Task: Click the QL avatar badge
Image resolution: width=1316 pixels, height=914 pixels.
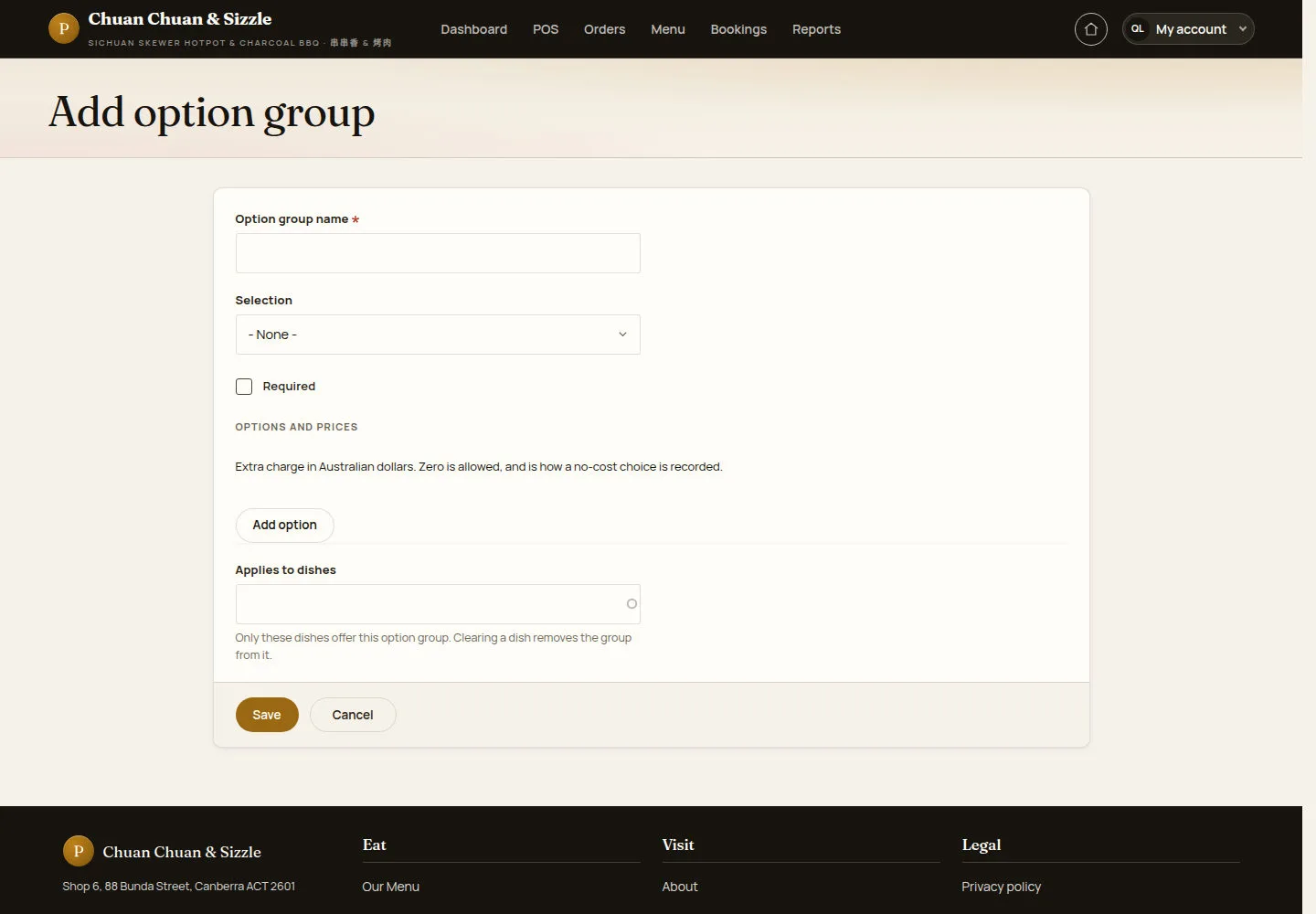Action: point(1138,29)
